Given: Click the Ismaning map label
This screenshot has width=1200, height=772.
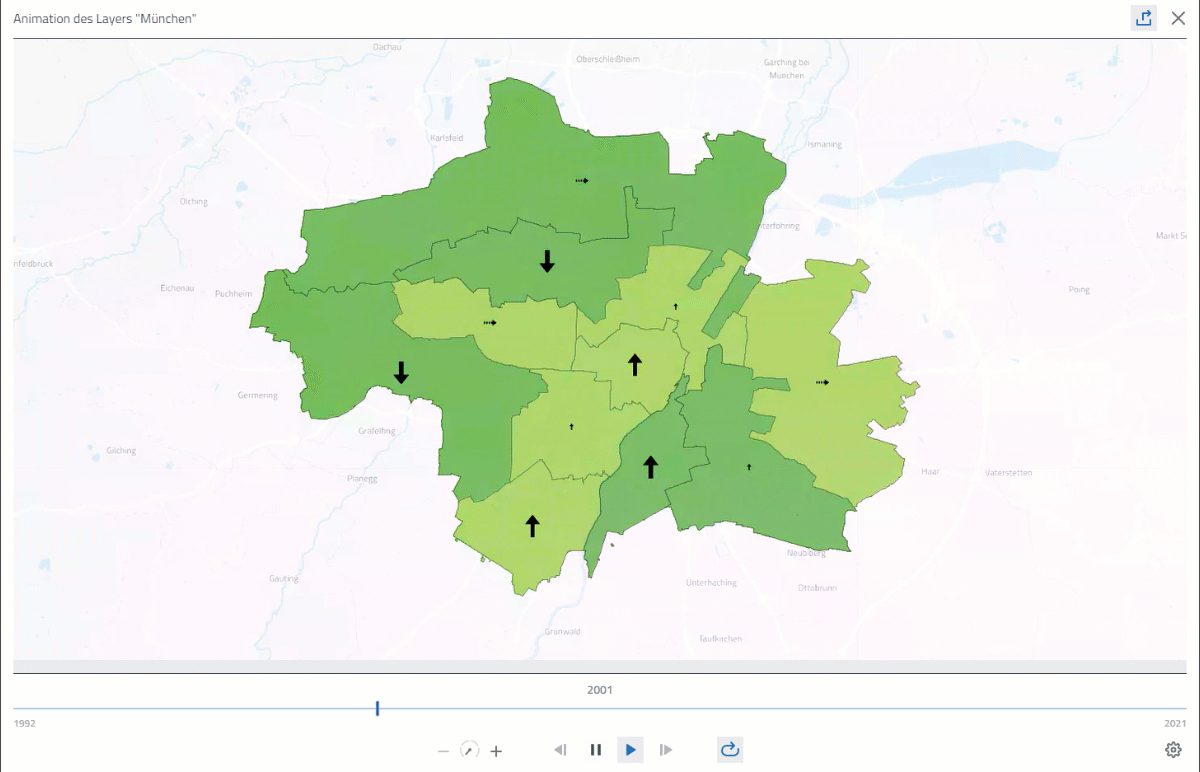Looking at the screenshot, I should click(x=826, y=144).
